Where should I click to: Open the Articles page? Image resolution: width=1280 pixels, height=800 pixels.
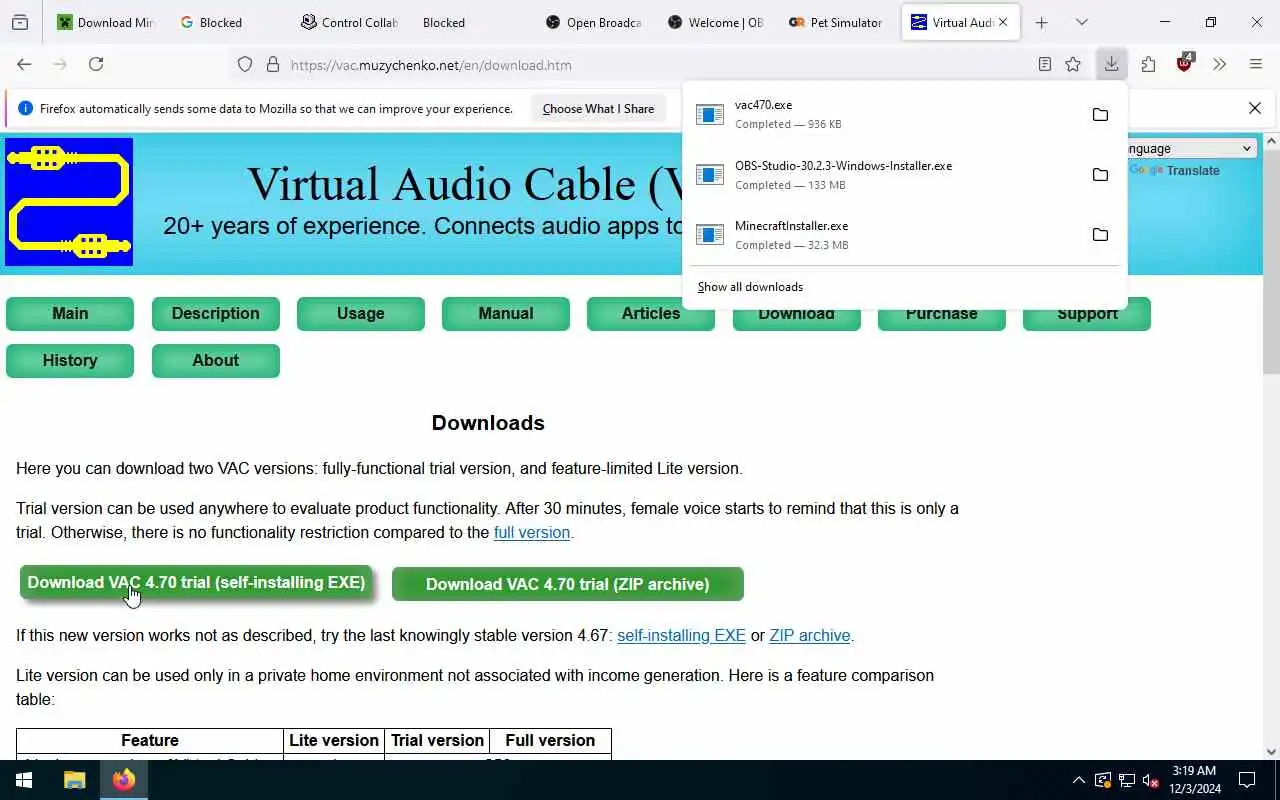pyautogui.click(x=651, y=313)
